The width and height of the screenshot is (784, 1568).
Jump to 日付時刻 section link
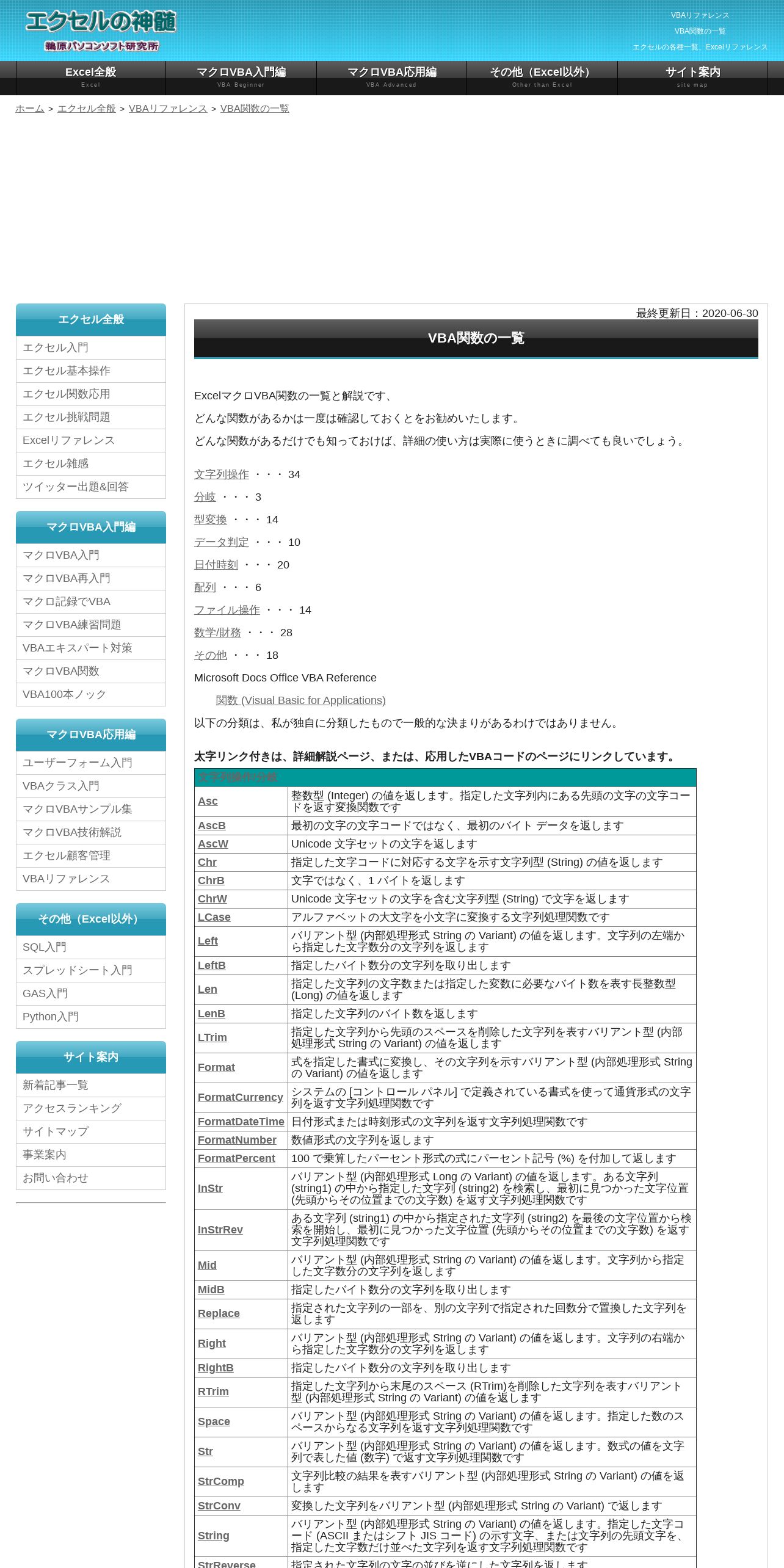coord(216,565)
